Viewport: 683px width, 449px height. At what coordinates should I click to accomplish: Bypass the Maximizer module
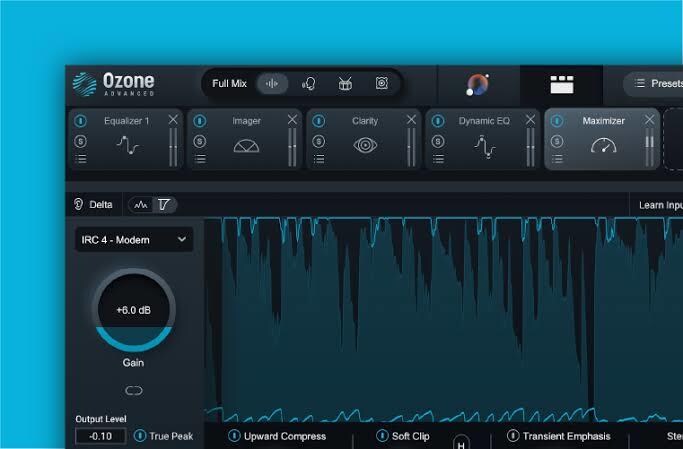click(557, 121)
